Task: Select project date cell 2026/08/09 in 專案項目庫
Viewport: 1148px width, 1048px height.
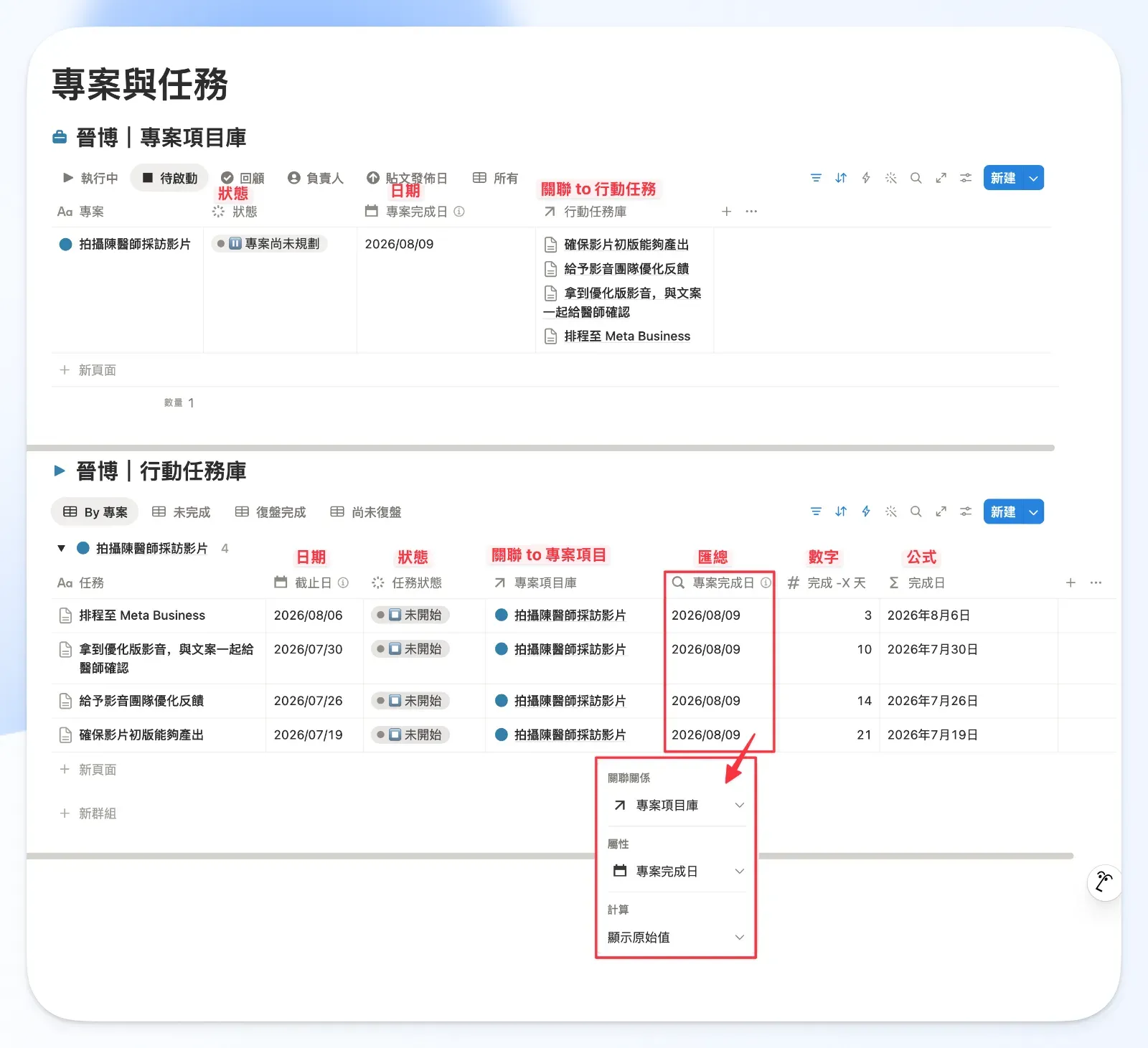Action: (x=400, y=244)
